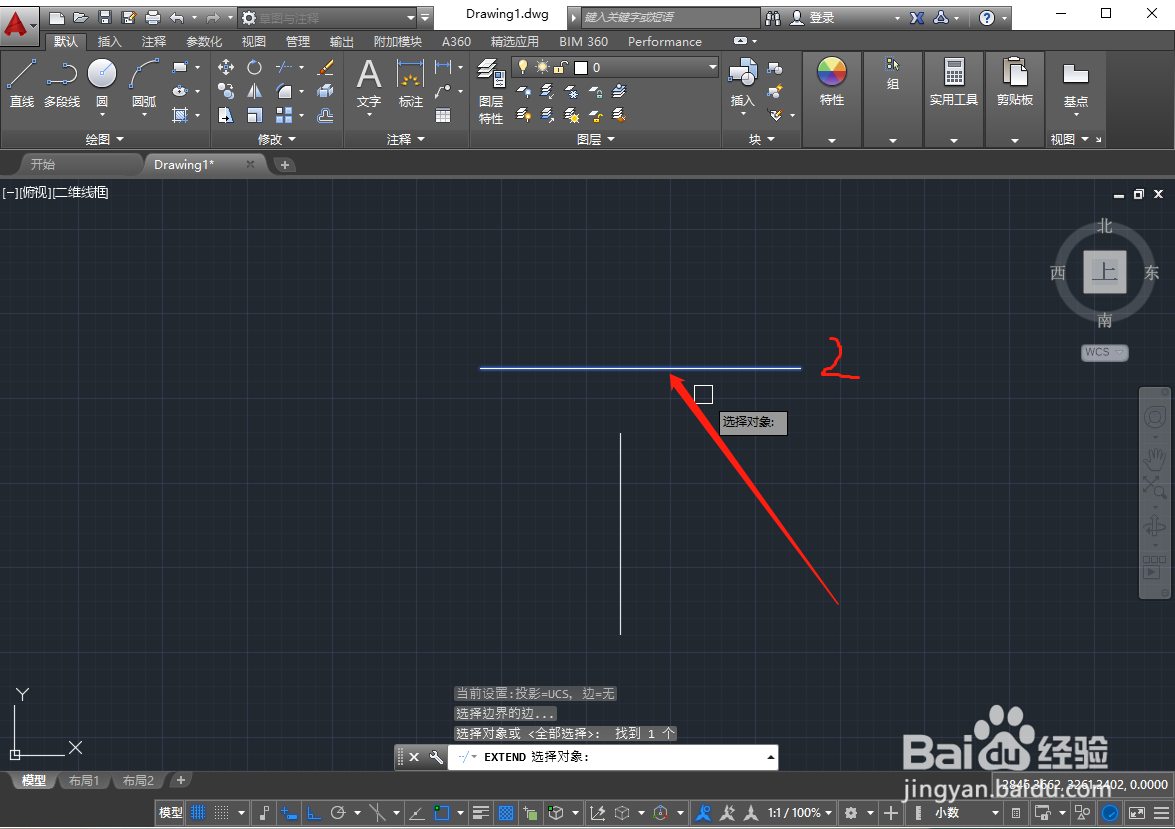Expand the Layers (图层) panel
Image resolution: width=1175 pixels, height=829 pixels.
point(596,139)
